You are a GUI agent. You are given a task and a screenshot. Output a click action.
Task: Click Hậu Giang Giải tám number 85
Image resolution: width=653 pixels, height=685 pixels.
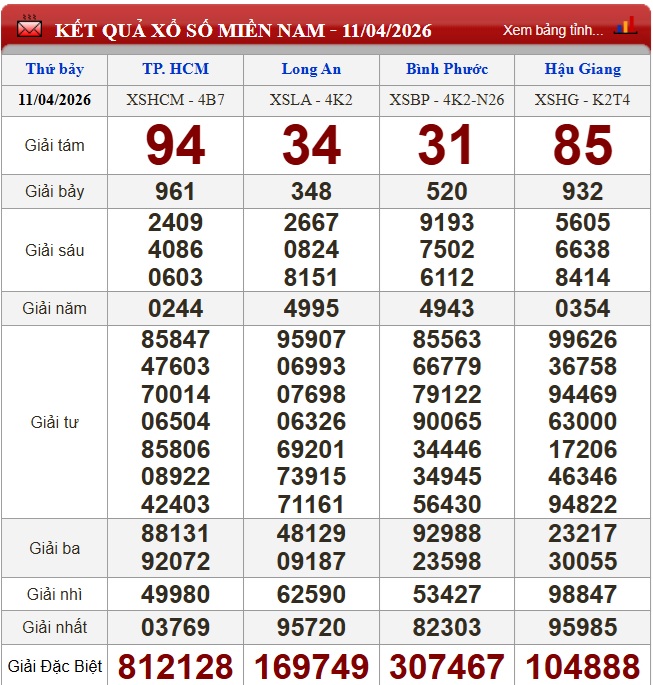(x=582, y=146)
